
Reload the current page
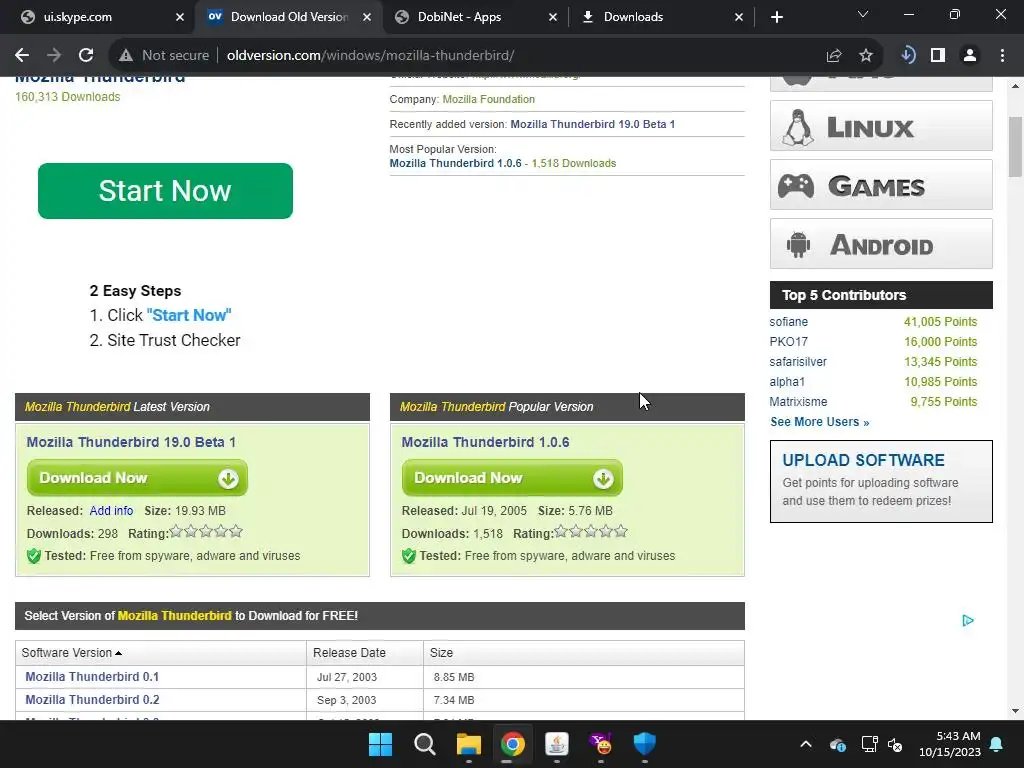click(x=86, y=56)
